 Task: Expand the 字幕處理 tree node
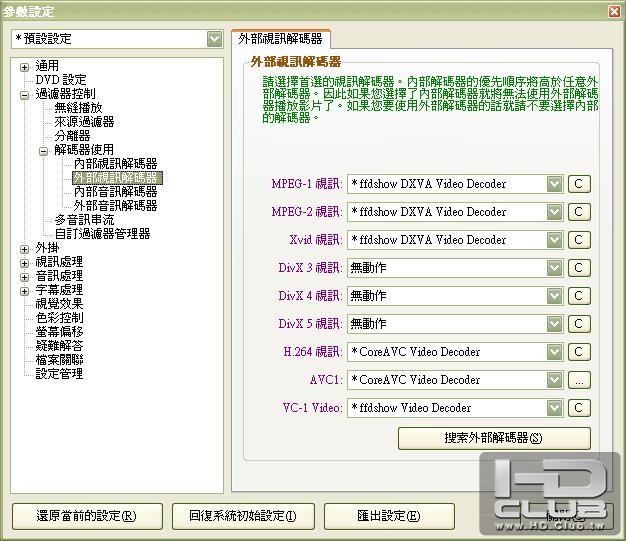24,291
